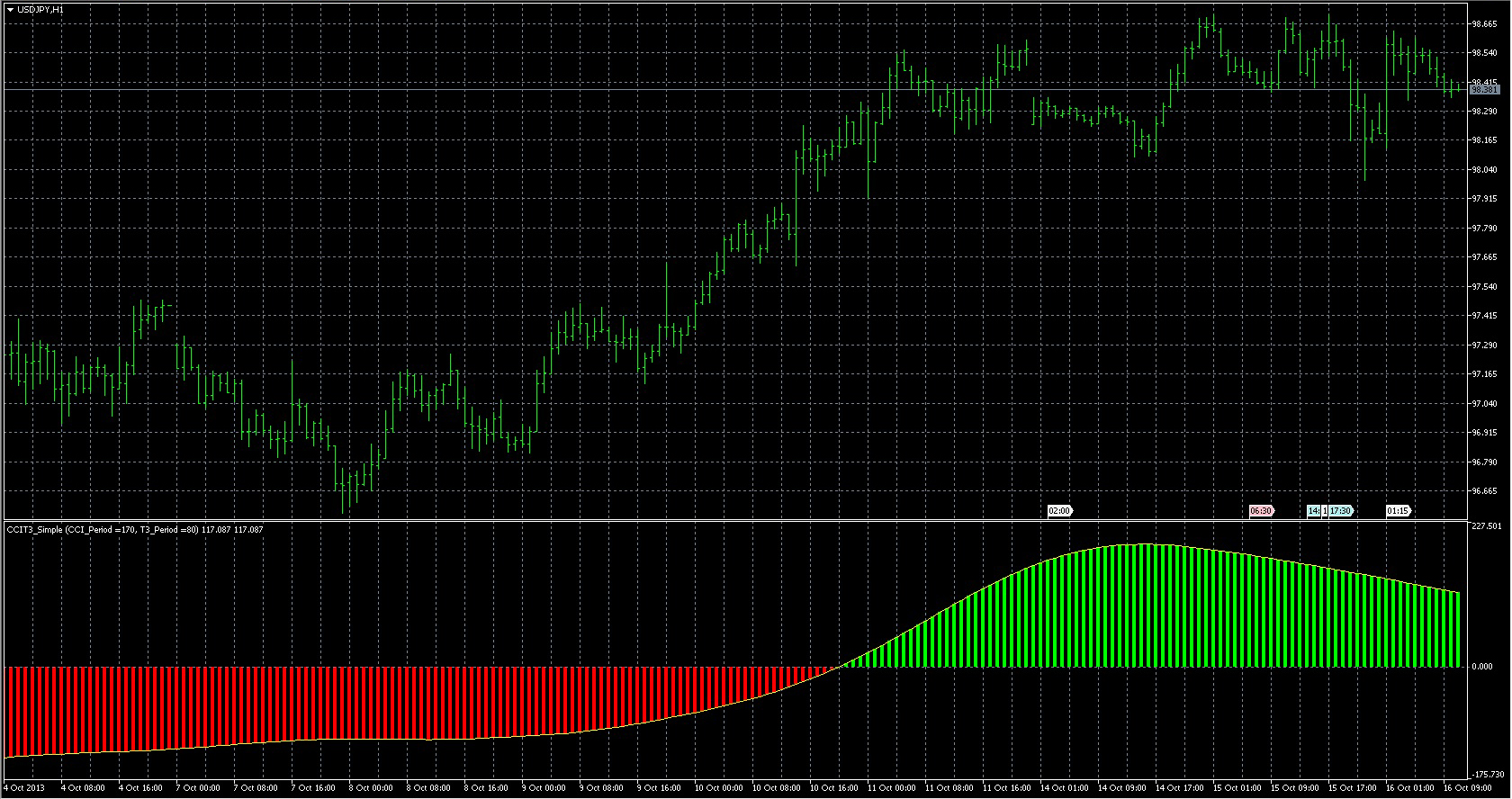
Task: Click the 7 Oct 08:00 time label
Action: pyautogui.click(x=256, y=788)
